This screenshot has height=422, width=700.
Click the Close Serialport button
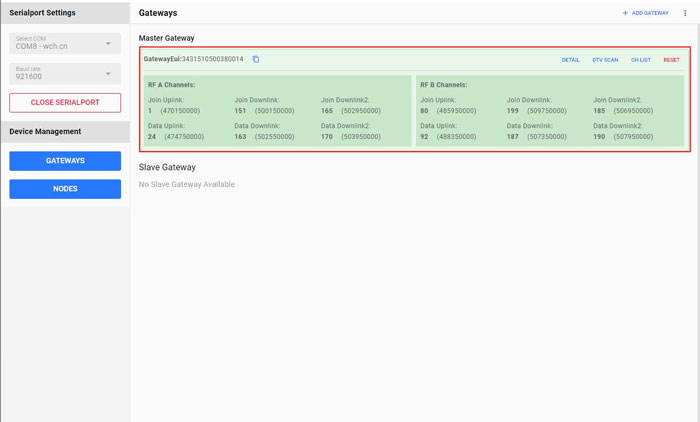(x=65, y=103)
